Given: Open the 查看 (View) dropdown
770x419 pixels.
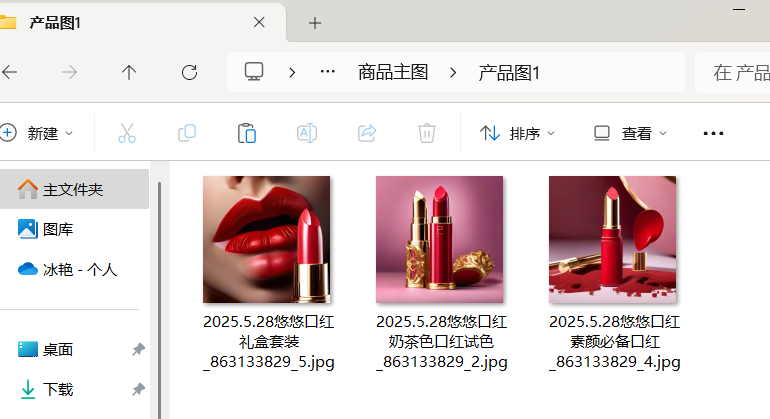Looking at the screenshot, I should coord(630,133).
